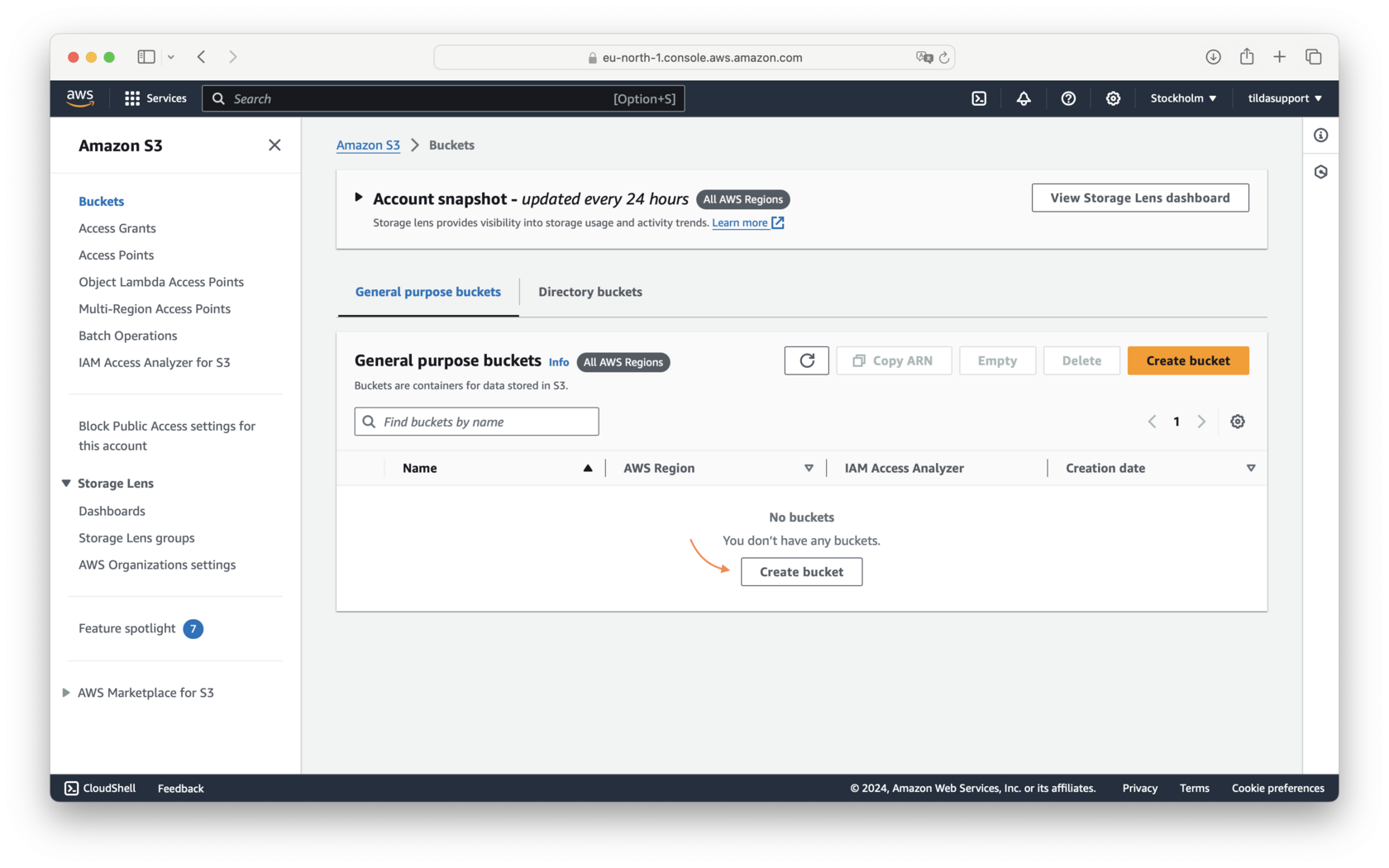
Task: Open CloudShell from footer bar
Action: coord(100,788)
